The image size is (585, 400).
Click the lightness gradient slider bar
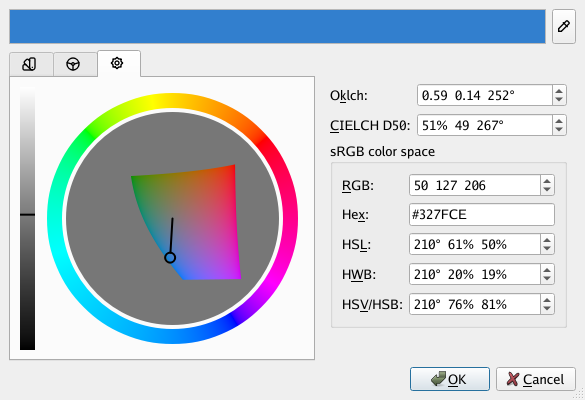click(x=27, y=218)
